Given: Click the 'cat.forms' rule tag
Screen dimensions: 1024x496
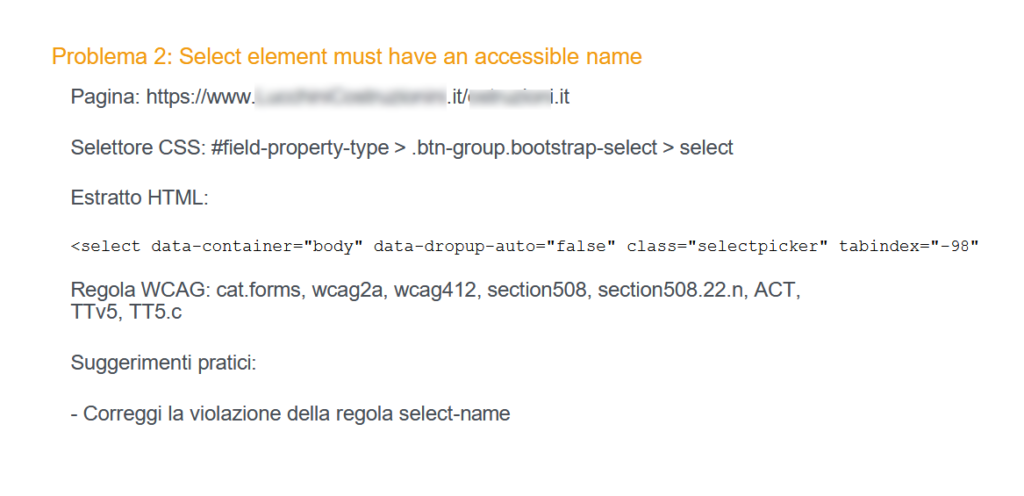Looking at the screenshot, I should click(261, 290).
